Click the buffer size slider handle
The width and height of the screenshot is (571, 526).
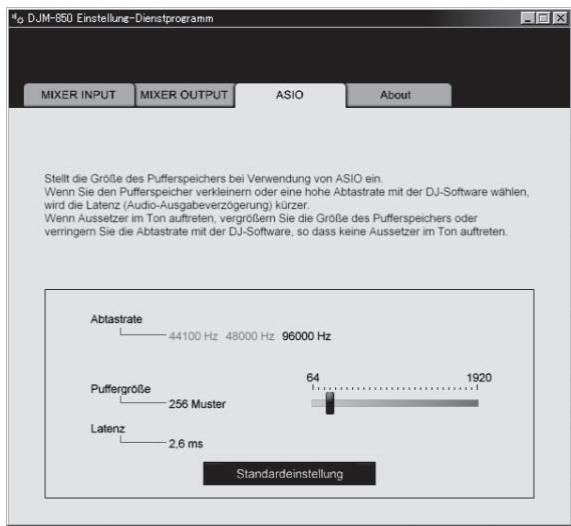click(330, 403)
